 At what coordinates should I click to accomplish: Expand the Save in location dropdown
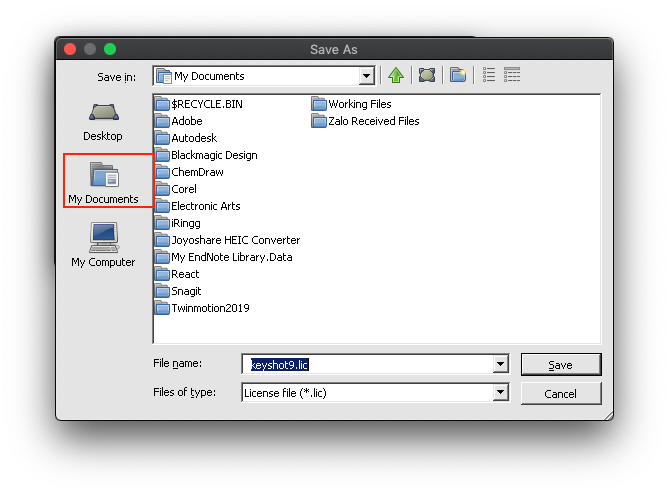click(x=366, y=76)
